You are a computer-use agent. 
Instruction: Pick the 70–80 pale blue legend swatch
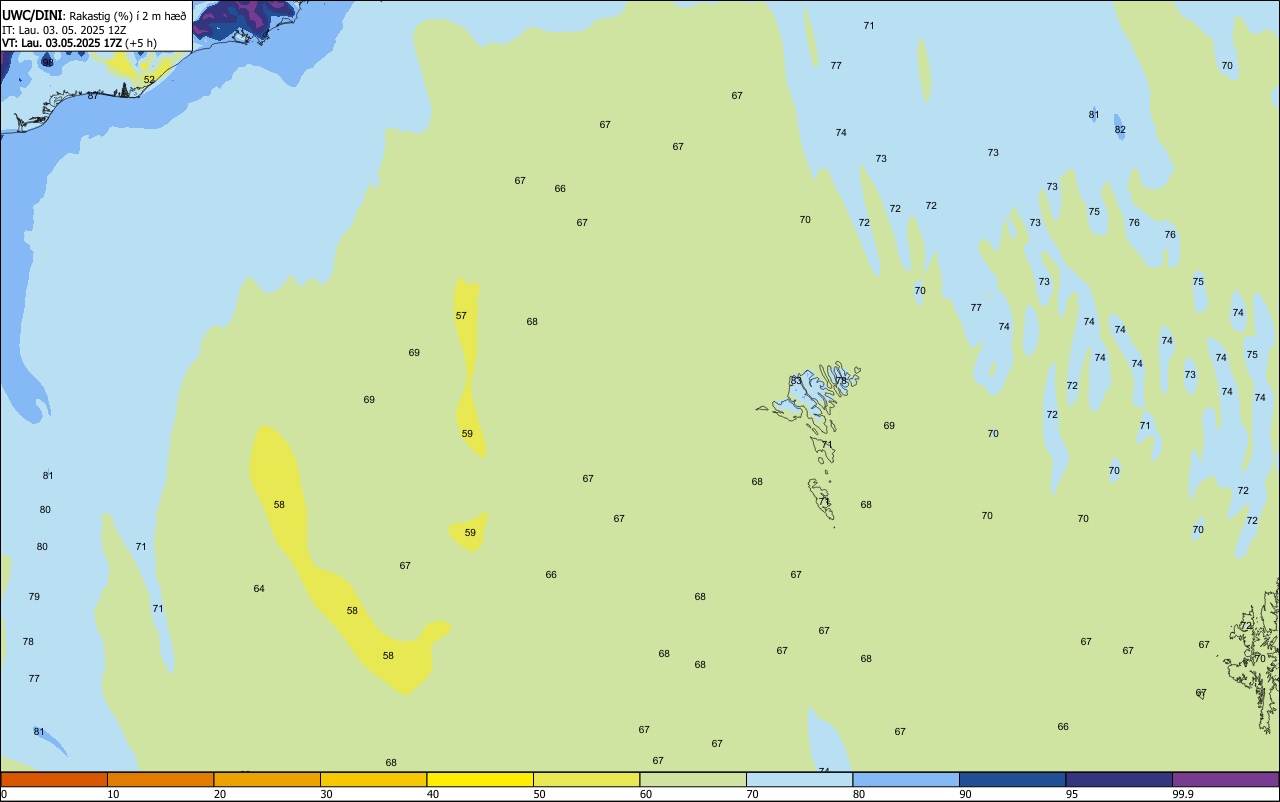click(799, 779)
